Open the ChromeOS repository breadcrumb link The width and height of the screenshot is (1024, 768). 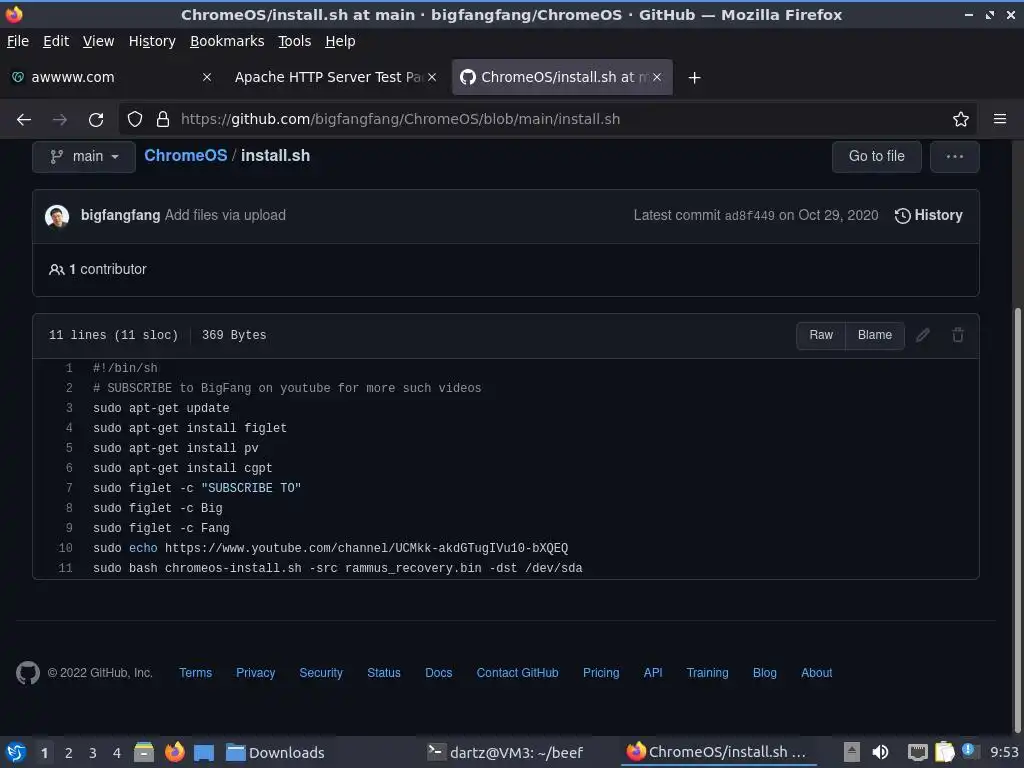click(185, 155)
